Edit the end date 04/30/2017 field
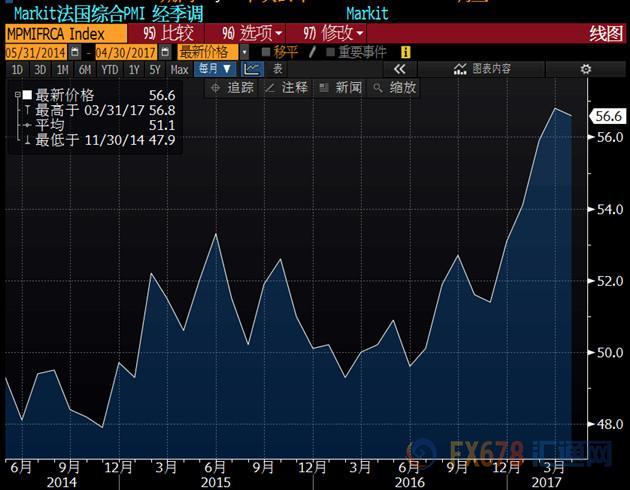The width and height of the screenshot is (630, 490). pyautogui.click(x=126, y=52)
